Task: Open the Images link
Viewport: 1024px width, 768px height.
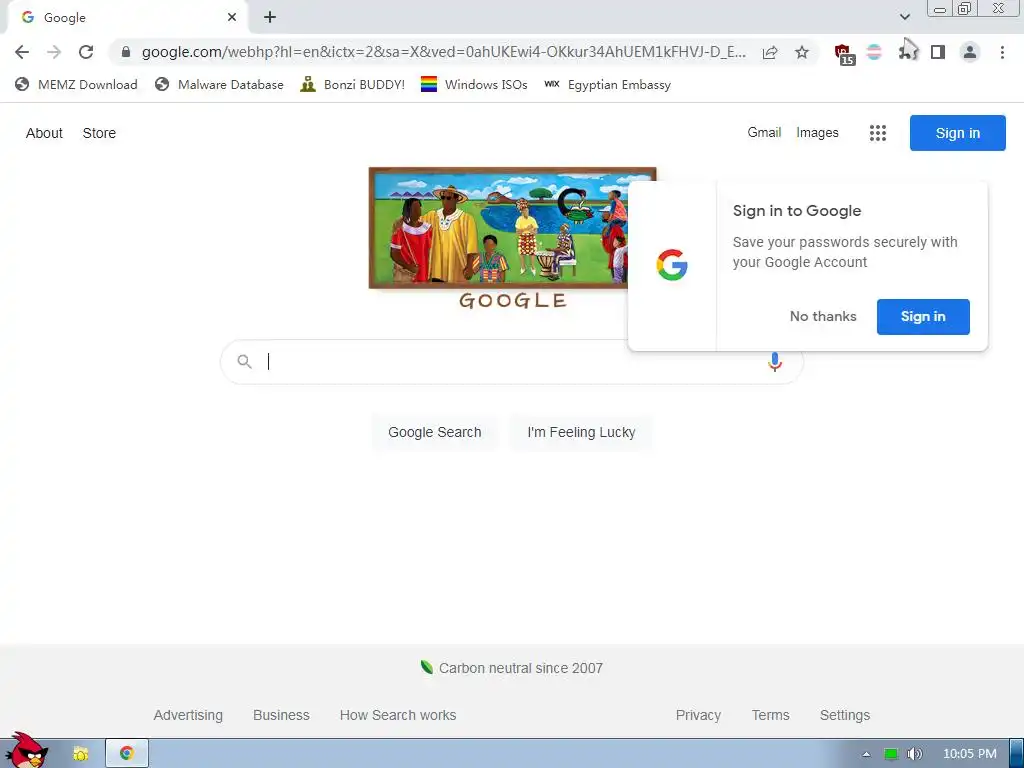Action: [817, 133]
